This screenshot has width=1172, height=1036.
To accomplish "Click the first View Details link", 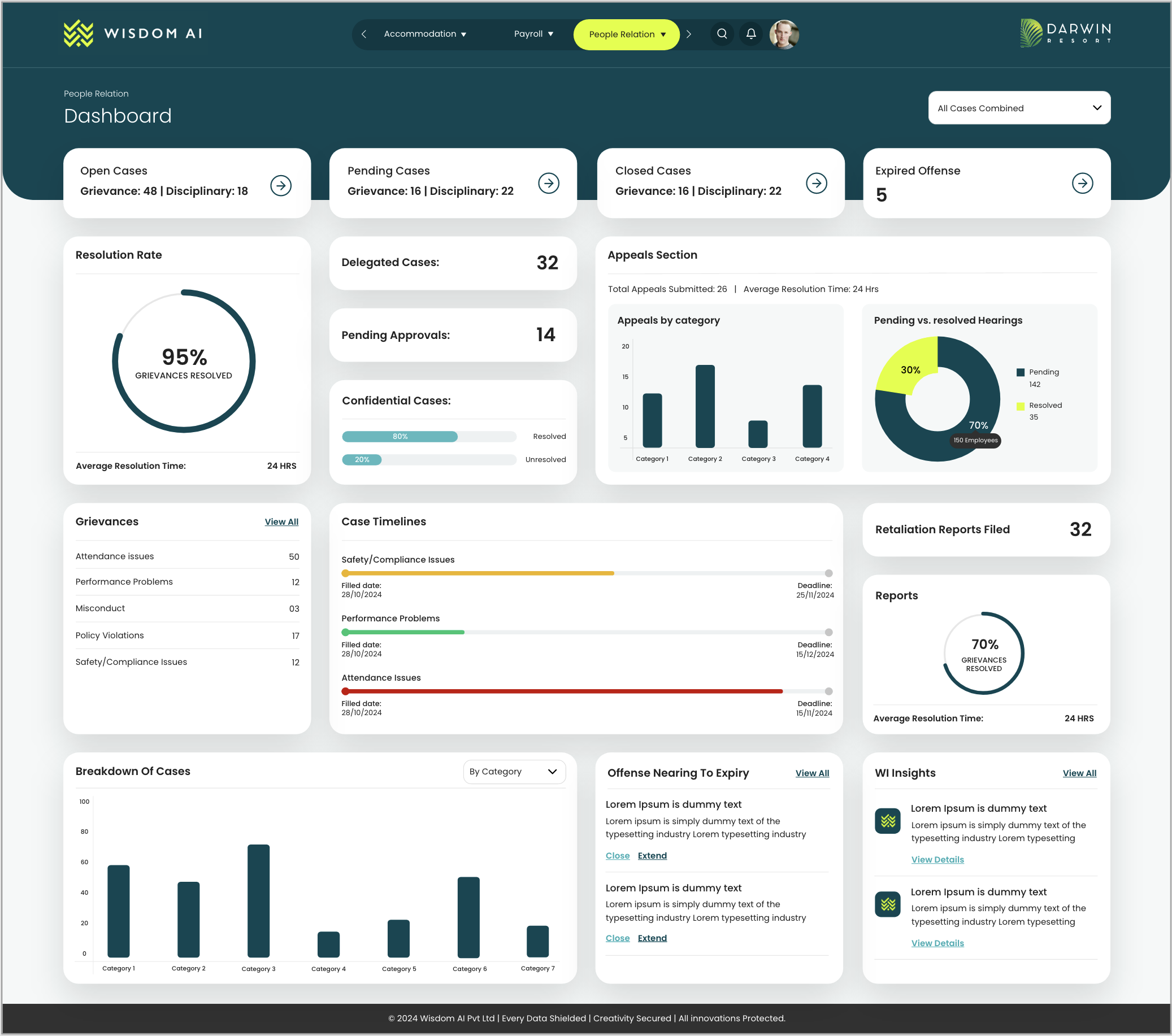I will pos(937,859).
